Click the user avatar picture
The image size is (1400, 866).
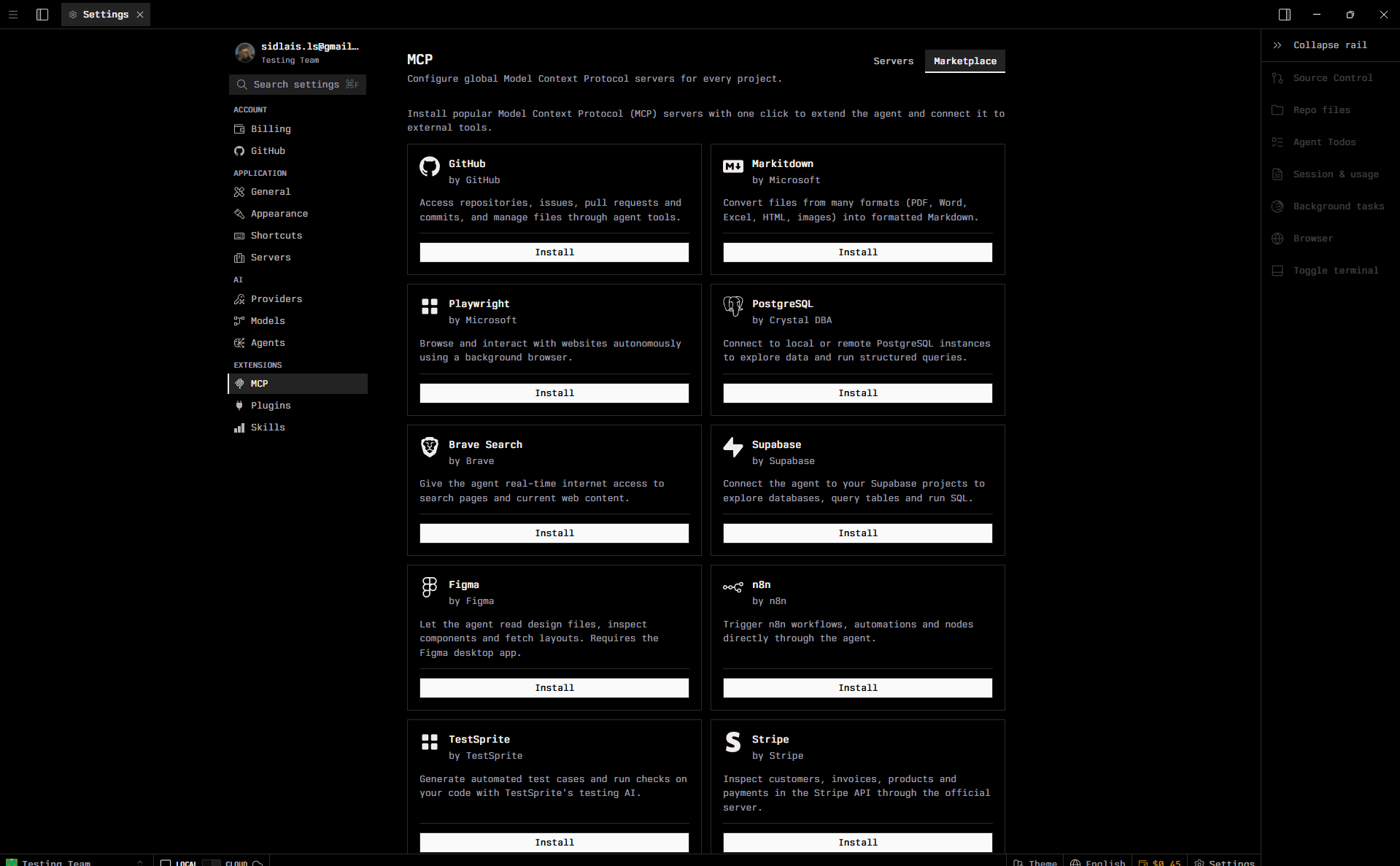point(245,53)
